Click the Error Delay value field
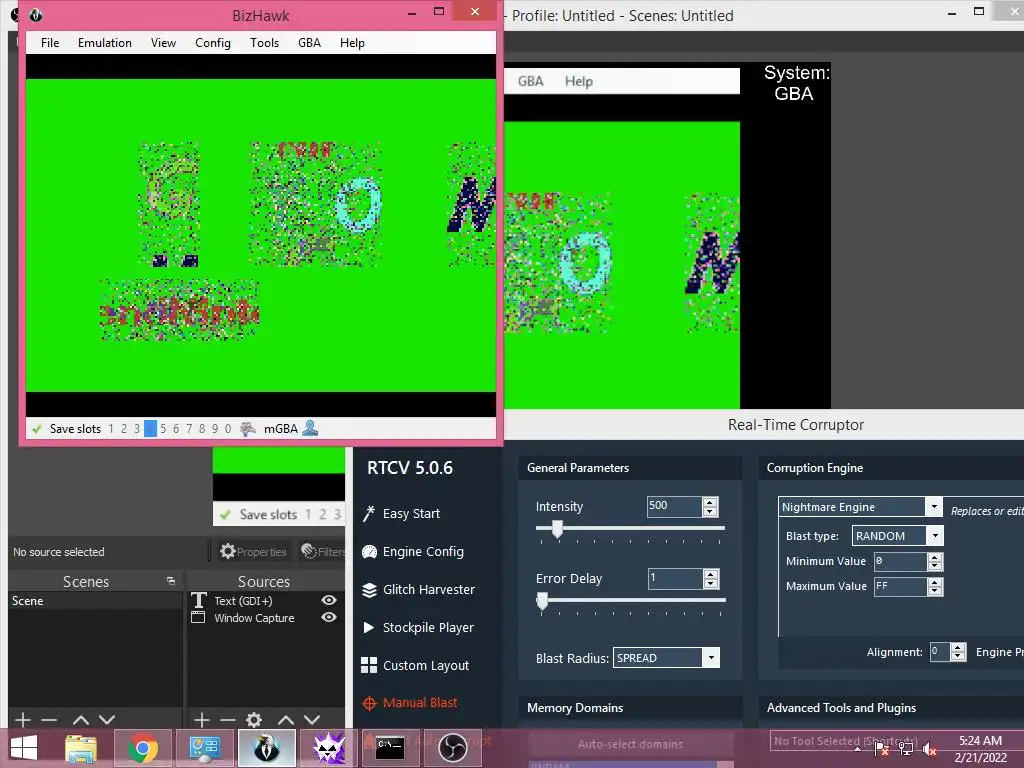 tap(675, 579)
